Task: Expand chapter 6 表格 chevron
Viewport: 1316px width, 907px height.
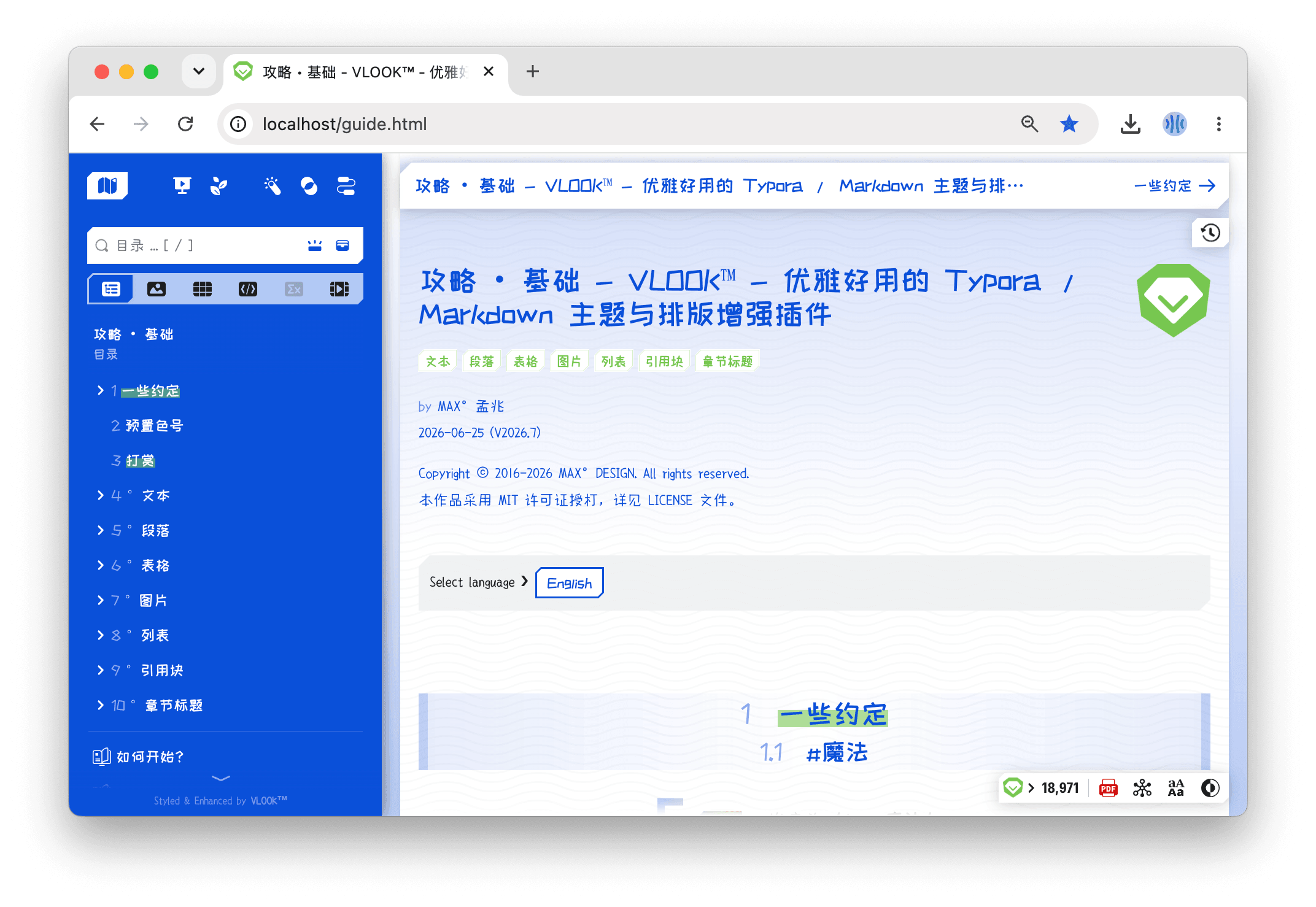Action: point(101,565)
